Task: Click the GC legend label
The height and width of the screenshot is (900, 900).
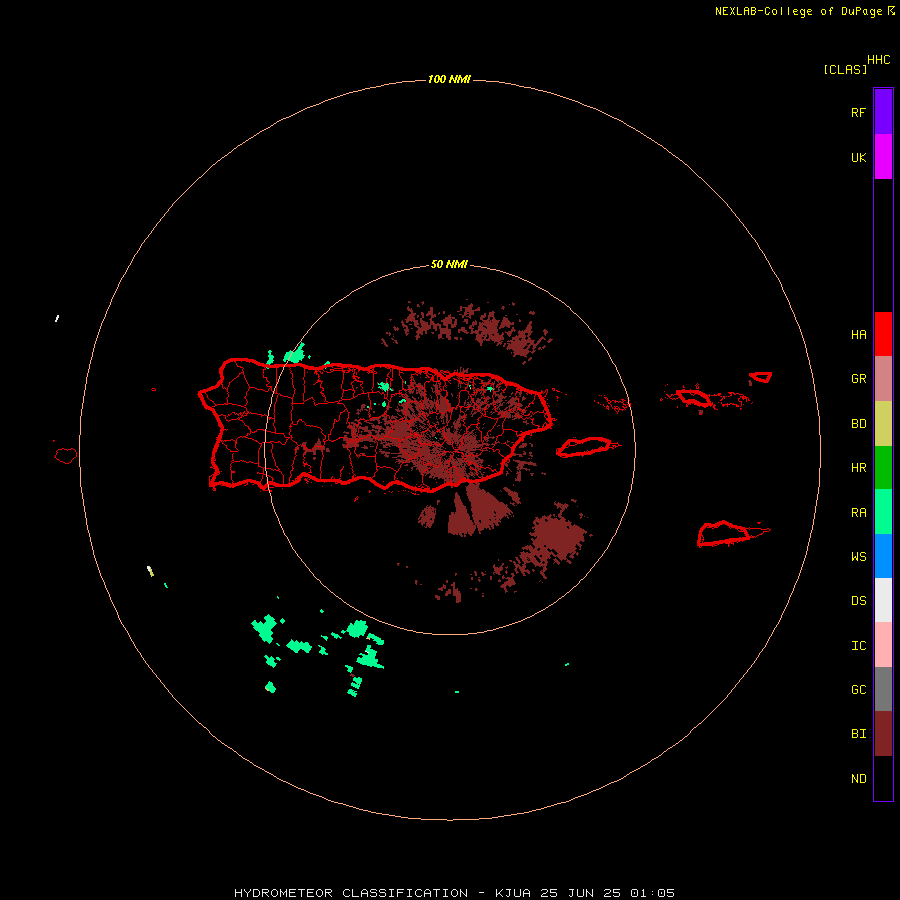Action: tap(858, 690)
